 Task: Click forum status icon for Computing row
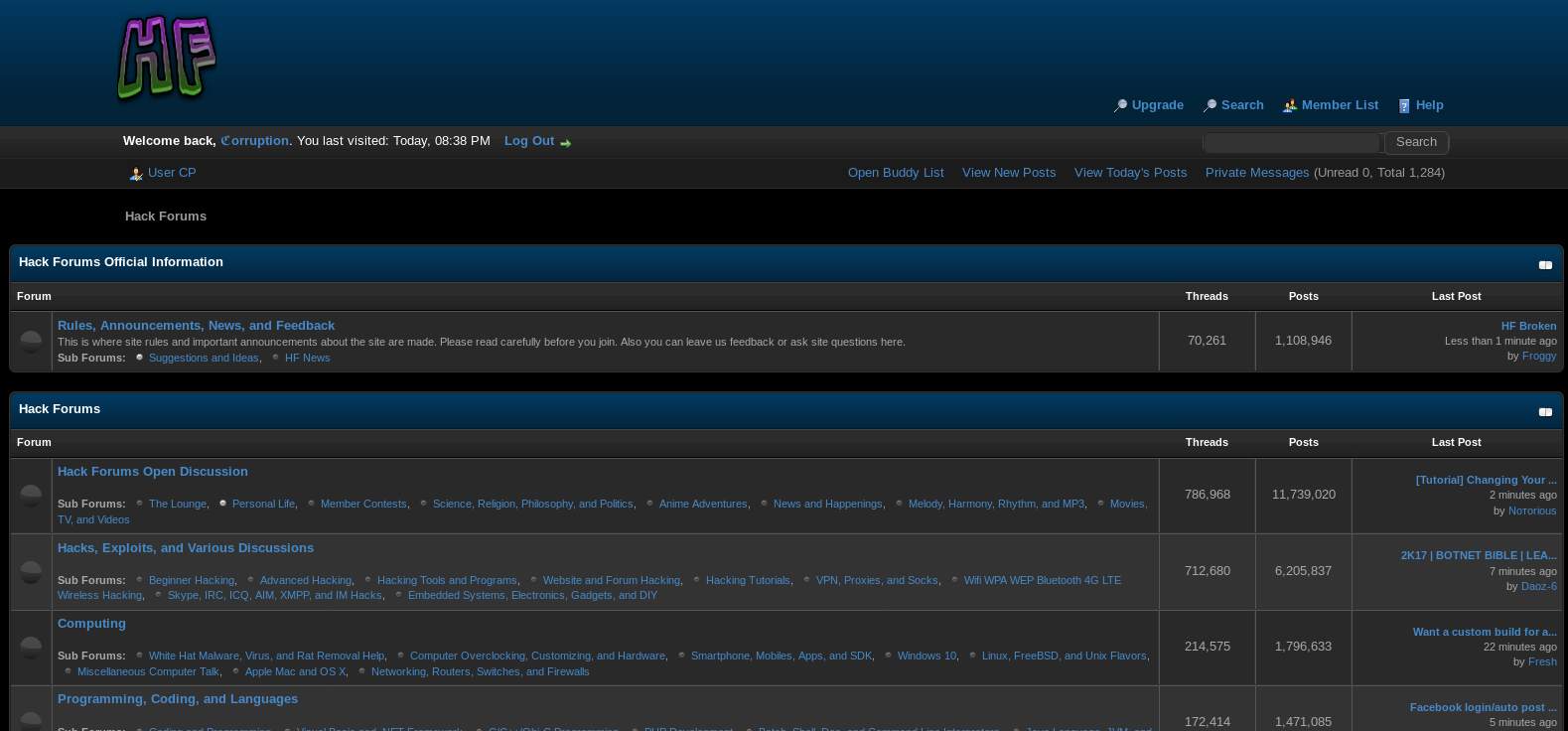(x=31, y=647)
